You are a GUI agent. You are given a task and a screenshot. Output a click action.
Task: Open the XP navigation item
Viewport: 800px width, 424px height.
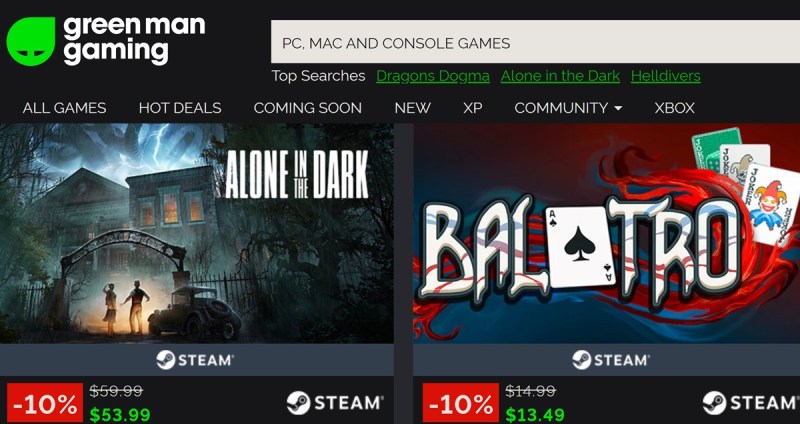click(x=472, y=108)
